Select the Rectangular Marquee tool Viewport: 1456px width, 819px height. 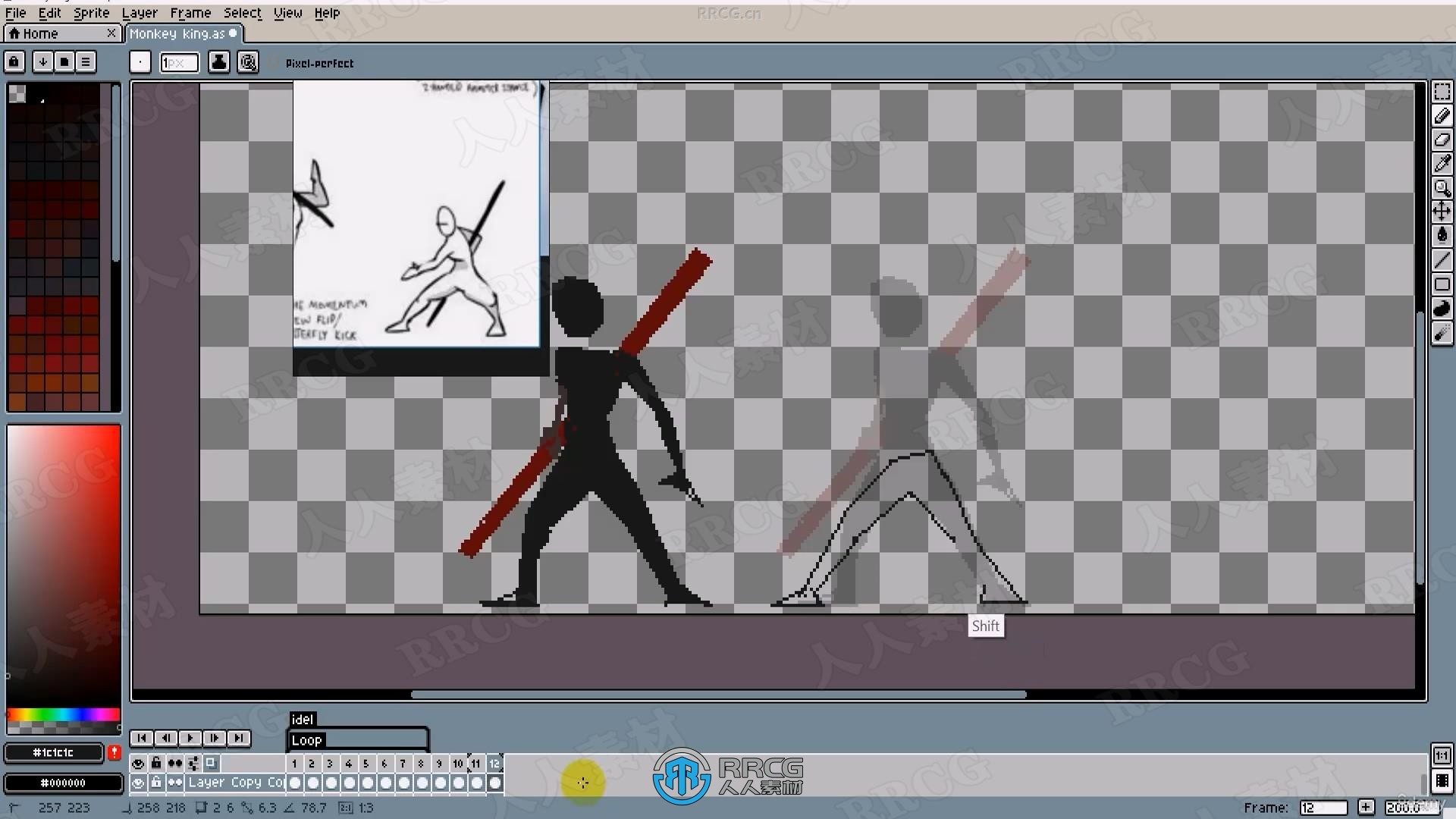point(1442,92)
